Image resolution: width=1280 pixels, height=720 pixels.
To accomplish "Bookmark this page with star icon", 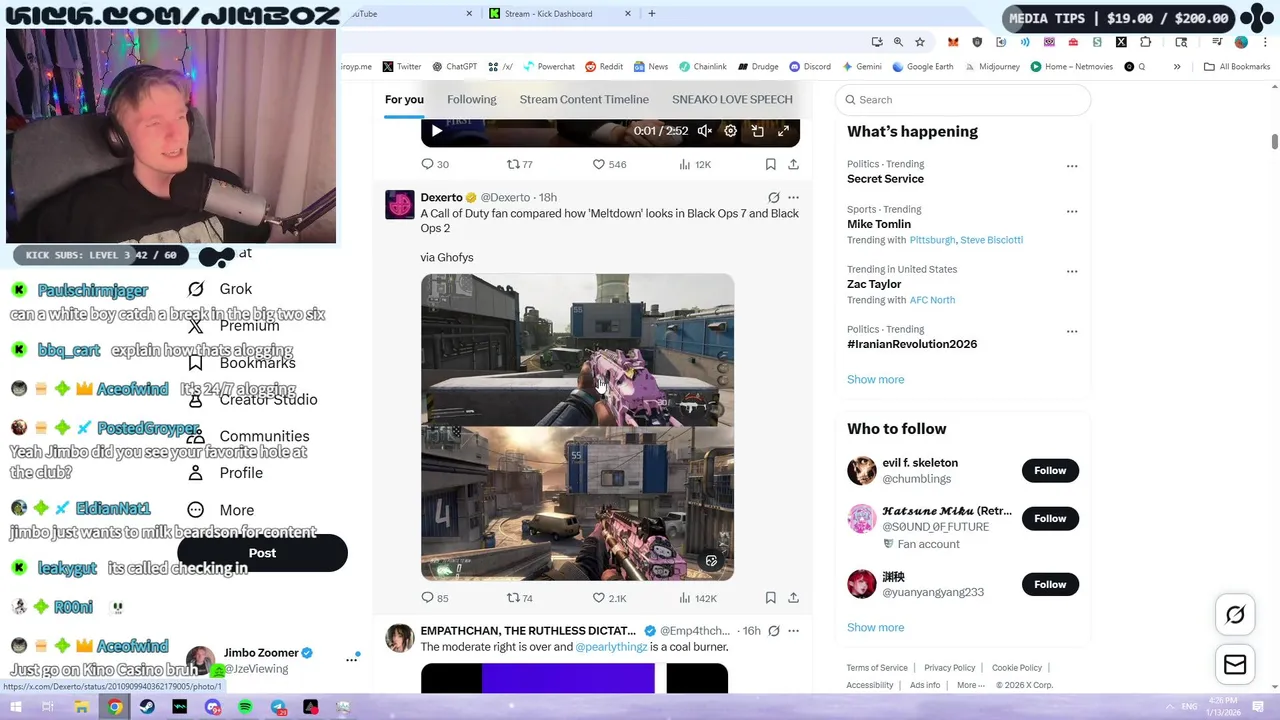I will click(920, 42).
